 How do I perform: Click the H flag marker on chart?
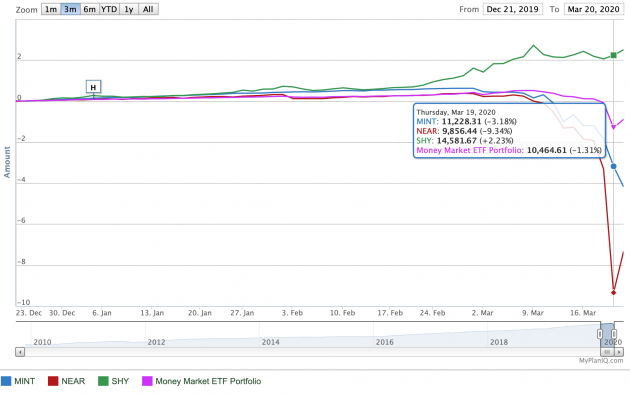[x=93, y=87]
